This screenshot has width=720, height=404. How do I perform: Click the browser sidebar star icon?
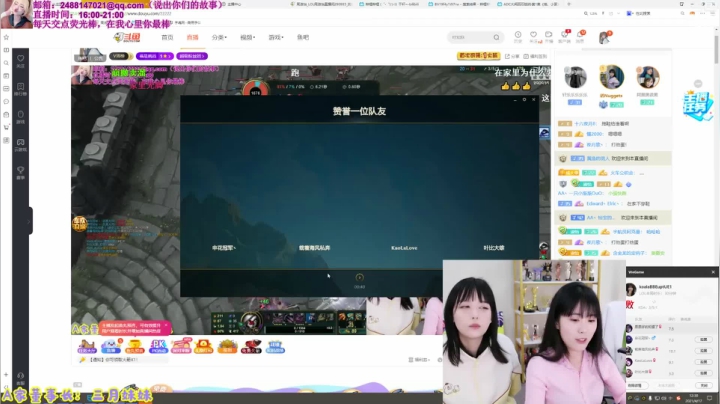[x=6, y=37]
